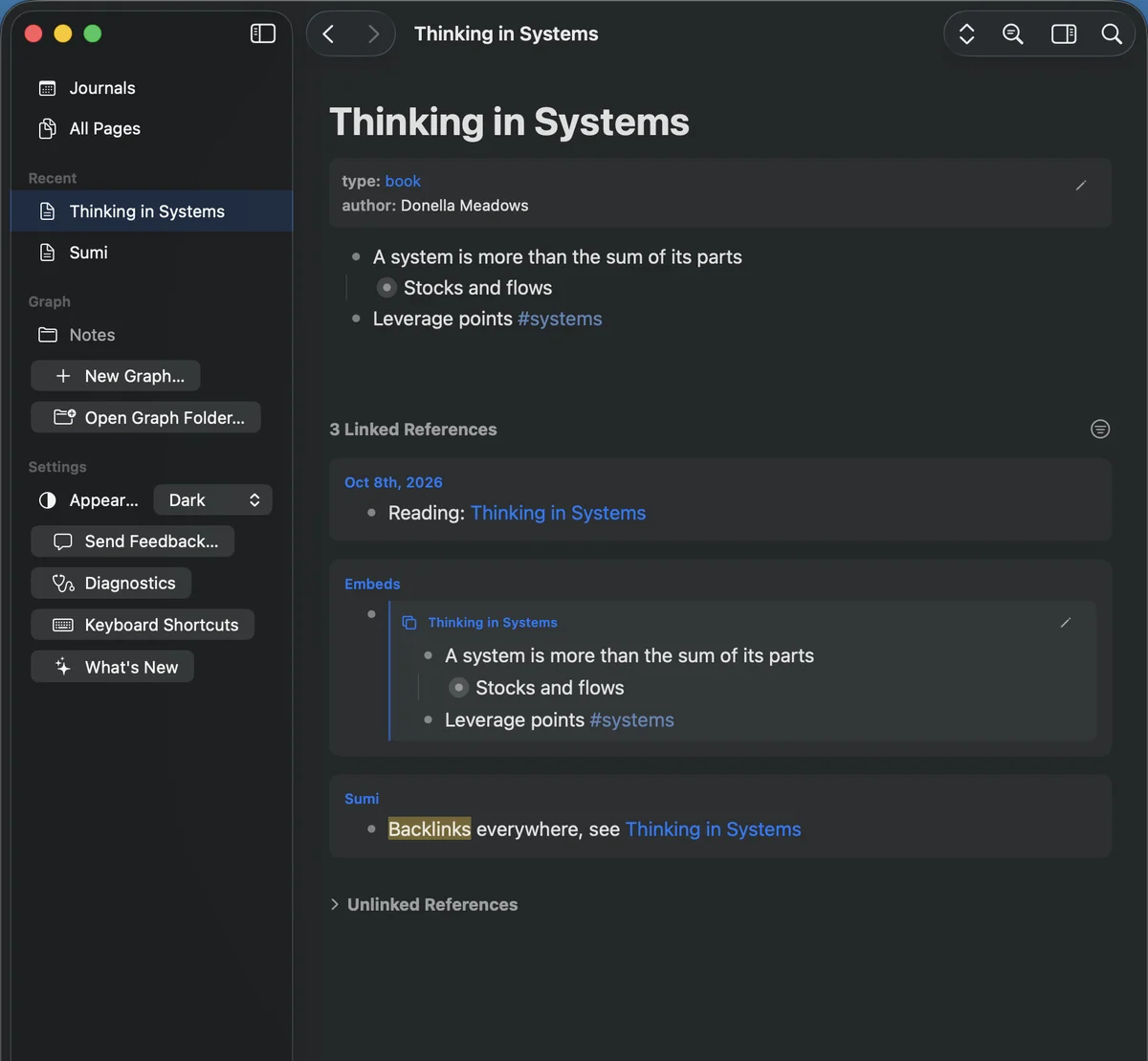Open the Sumi page from Recent
This screenshot has height=1061, width=1148.
click(x=151, y=253)
